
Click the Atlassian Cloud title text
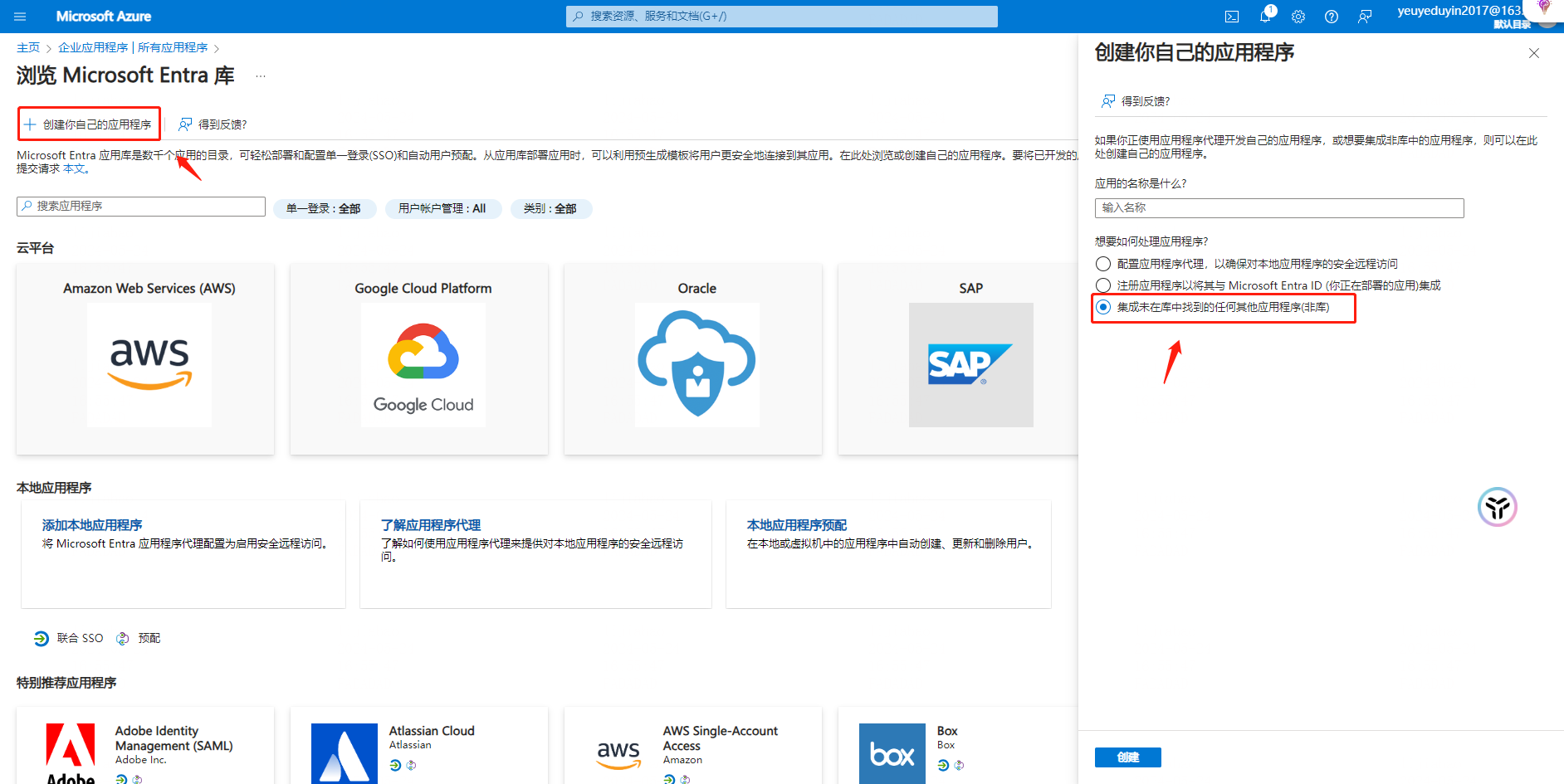click(432, 731)
